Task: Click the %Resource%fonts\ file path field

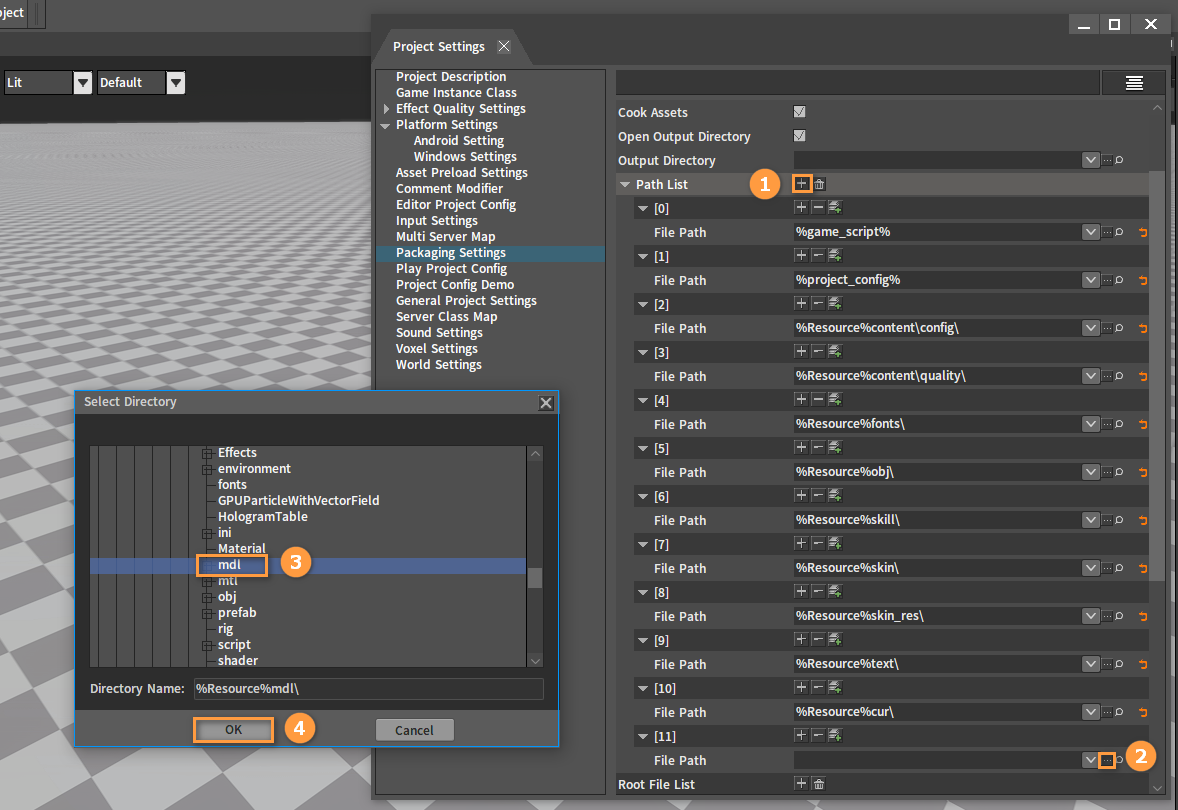Action: click(938, 425)
